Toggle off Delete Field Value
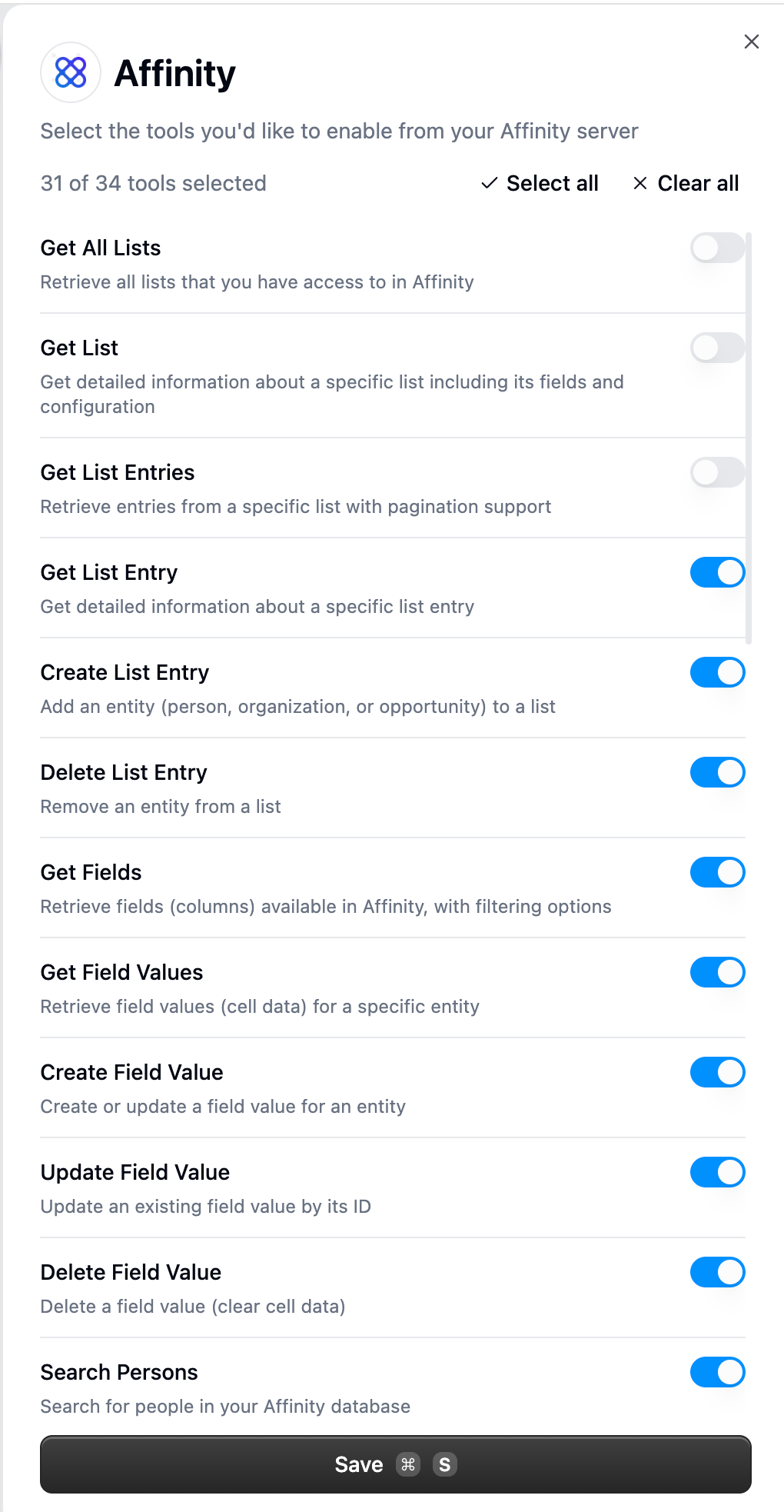 pos(716,1272)
